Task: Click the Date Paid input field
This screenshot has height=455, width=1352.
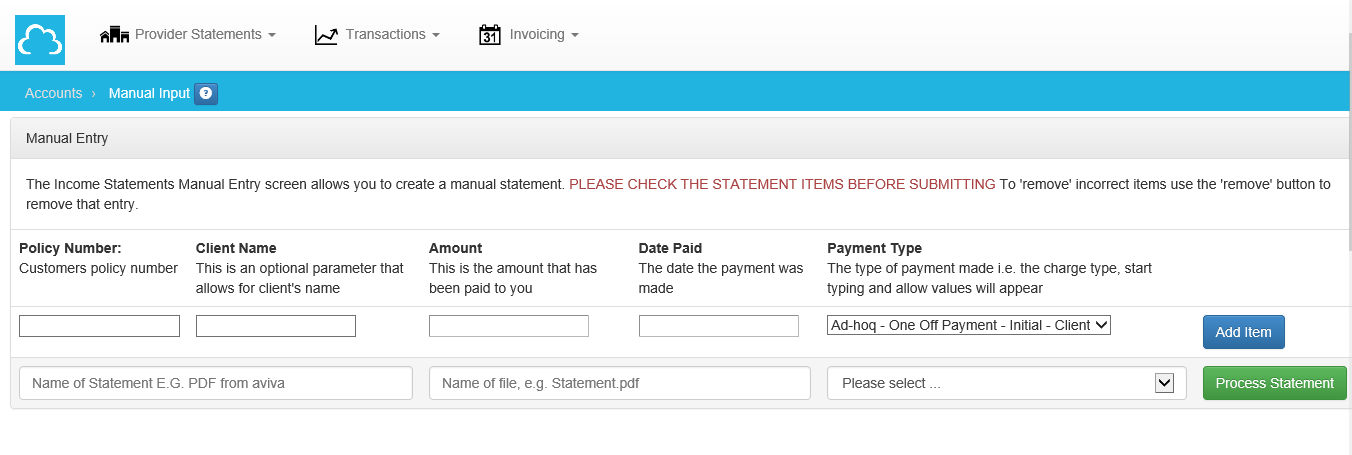Action: tap(719, 326)
